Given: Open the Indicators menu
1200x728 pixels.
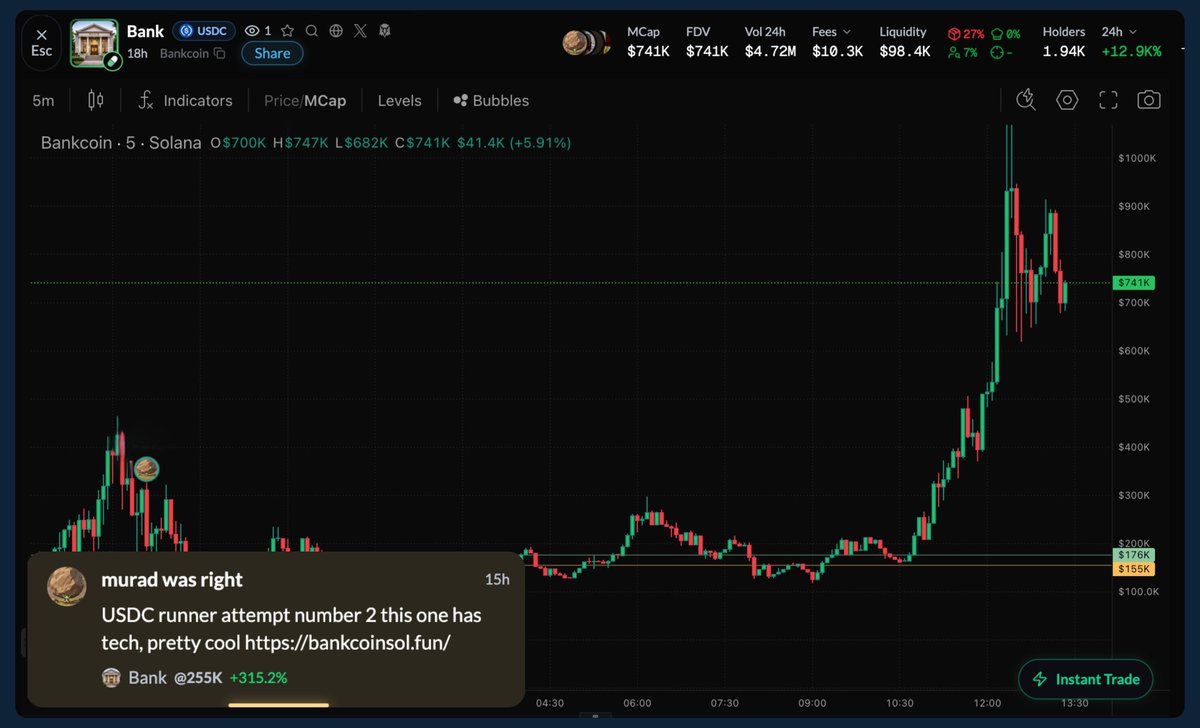Looking at the screenshot, I should coord(185,100).
